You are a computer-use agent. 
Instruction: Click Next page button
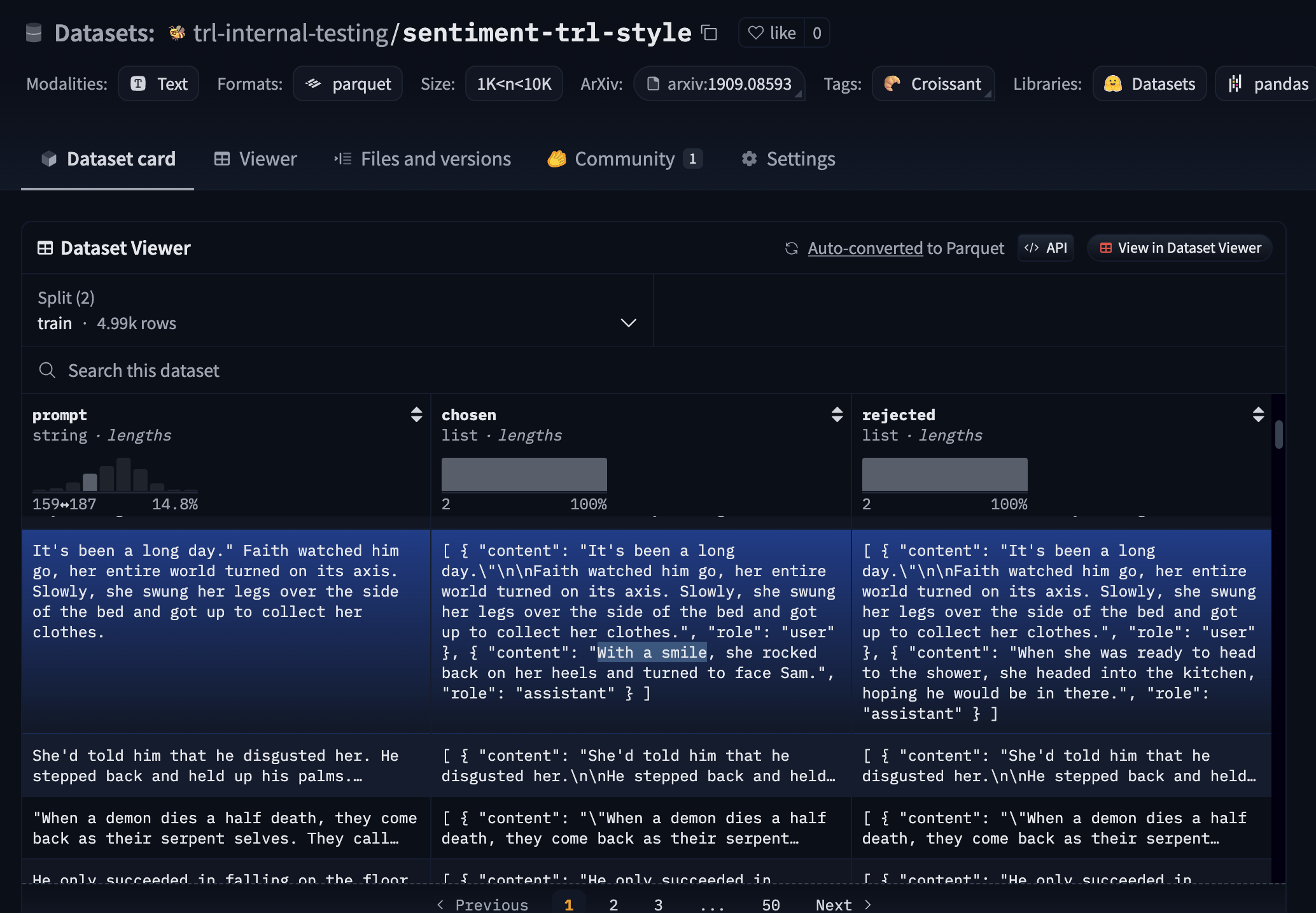click(843, 904)
